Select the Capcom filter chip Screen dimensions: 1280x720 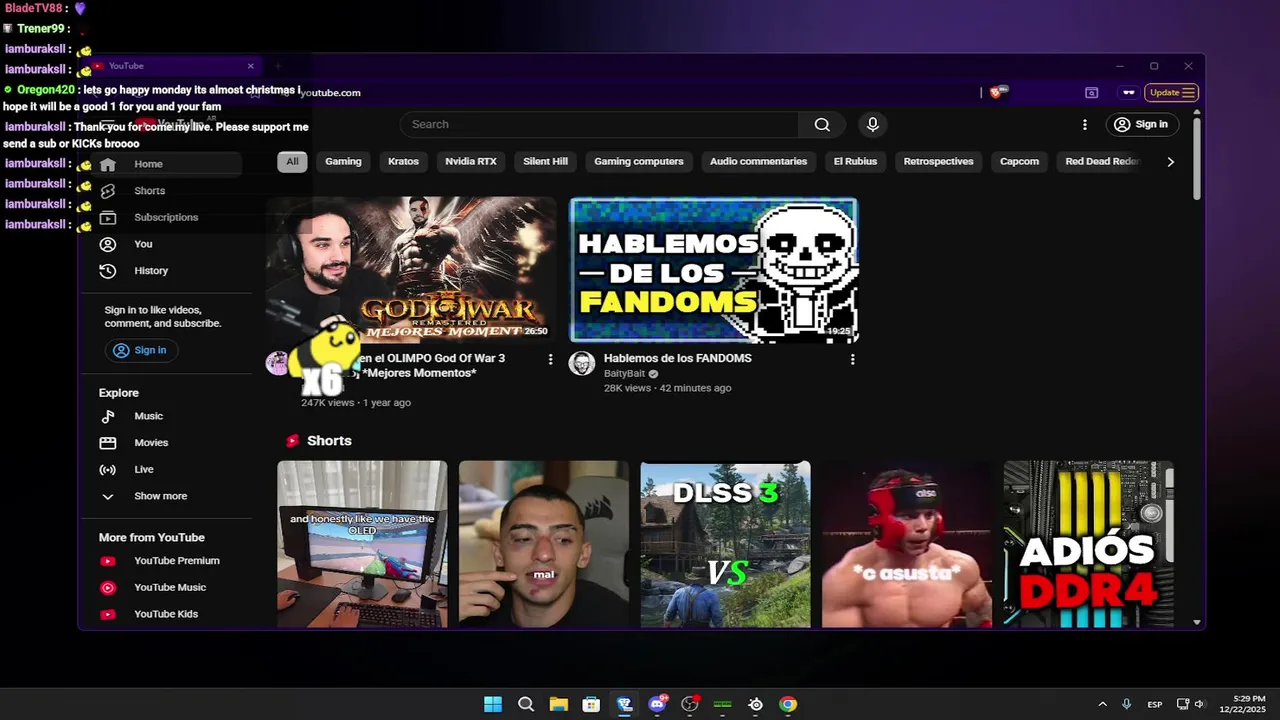1019,161
